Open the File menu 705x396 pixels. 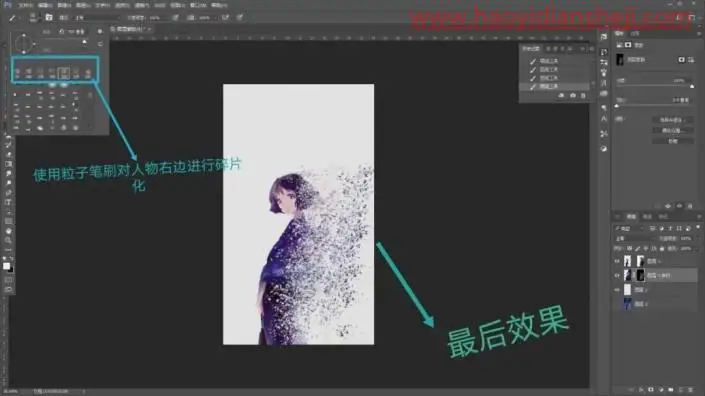tap(25, 5)
